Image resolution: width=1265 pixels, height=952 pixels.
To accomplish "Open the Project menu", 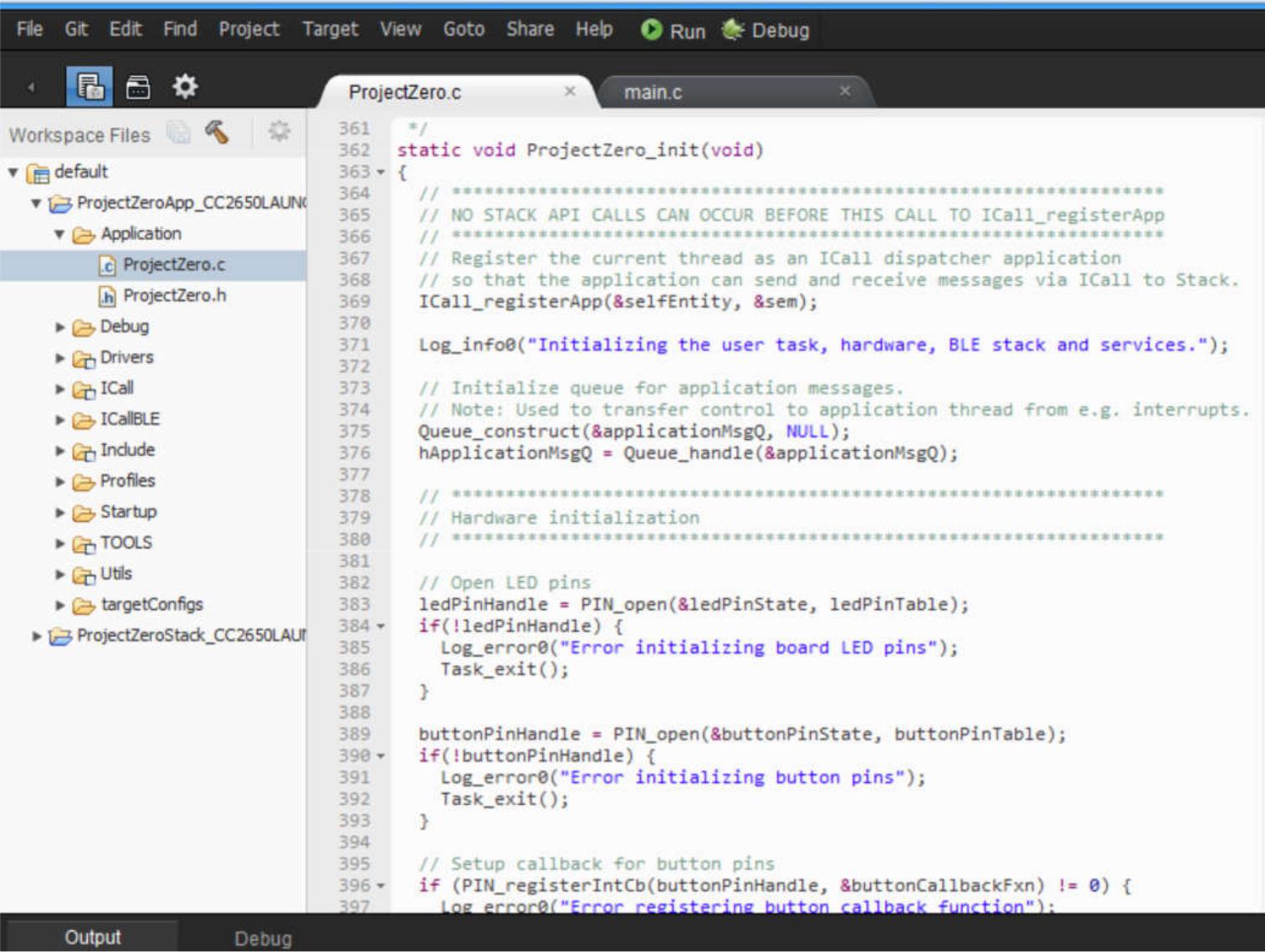I will click(x=248, y=29).
